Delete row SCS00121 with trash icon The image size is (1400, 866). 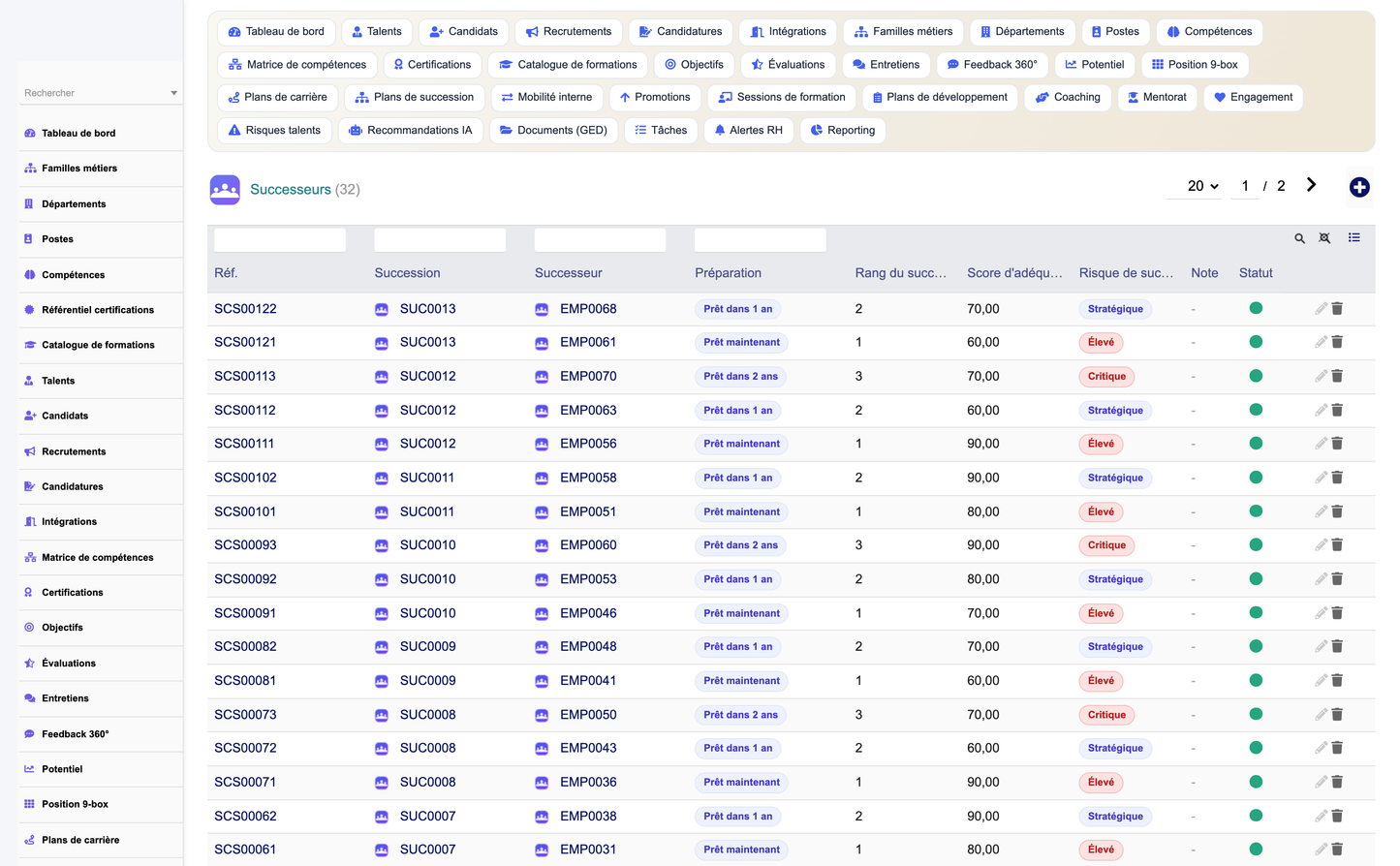[x=1337, y=342]
